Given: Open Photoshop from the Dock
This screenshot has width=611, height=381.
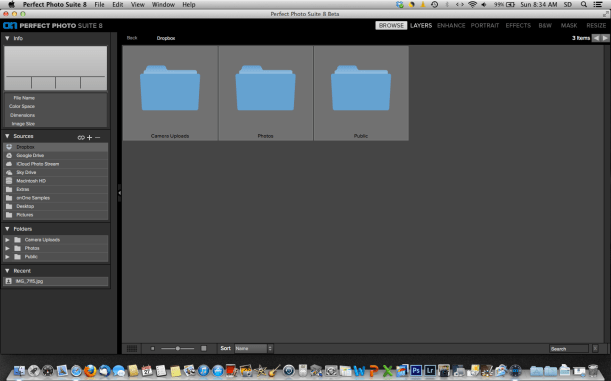Looking at the screenshot, I should pyautogui.click(x=416, y=370).
